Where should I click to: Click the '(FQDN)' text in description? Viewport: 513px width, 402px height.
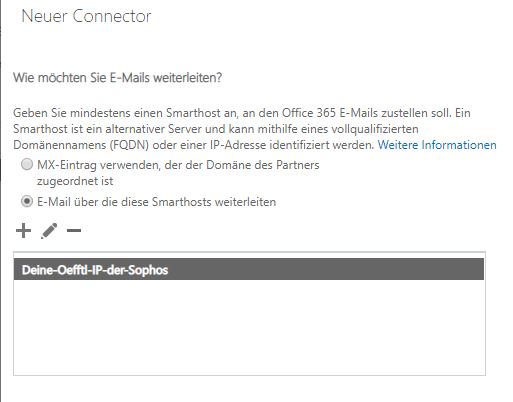click(129, 145)
